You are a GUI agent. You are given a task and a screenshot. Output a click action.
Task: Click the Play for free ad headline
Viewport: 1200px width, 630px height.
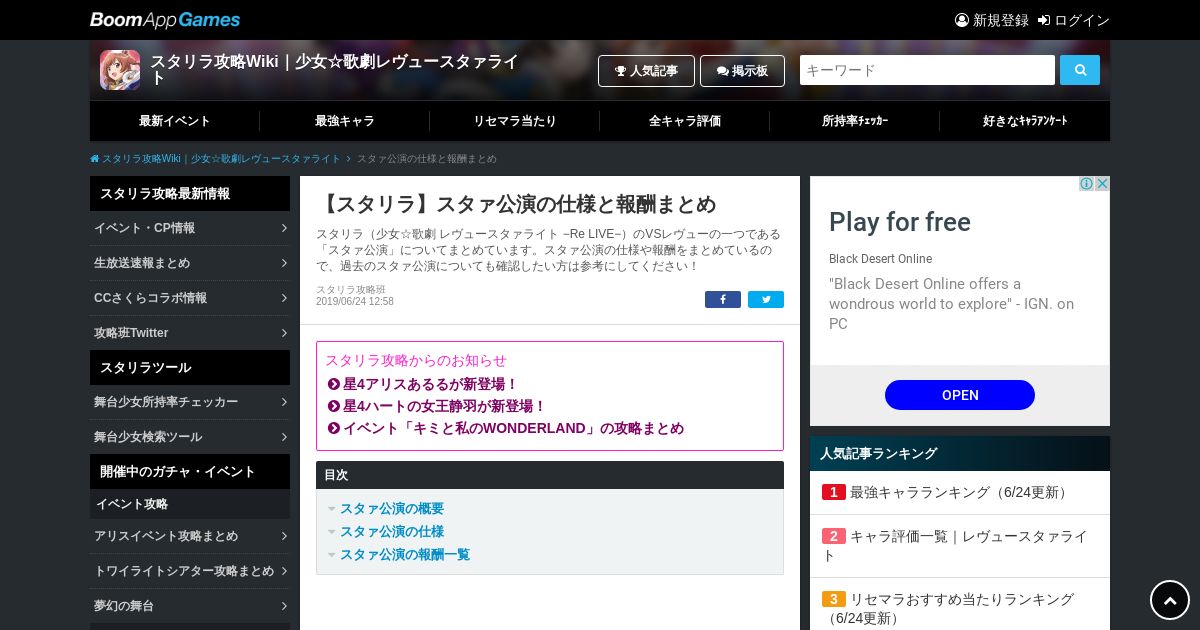pyautogui.click(x=900, y=222)
